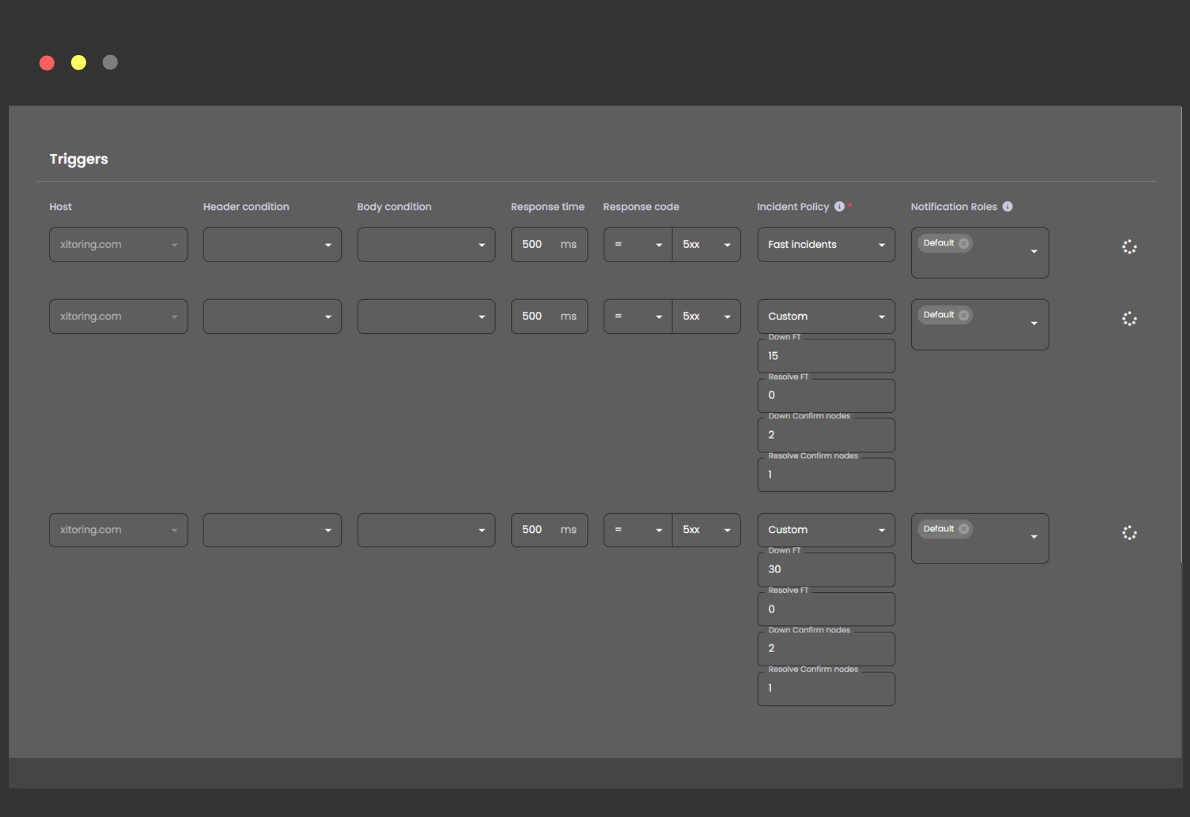Screen dimensions: 1190x817
Task: Open 5xx response code dropdown in Down FT 15 row
Action: (x=706, y=316)
